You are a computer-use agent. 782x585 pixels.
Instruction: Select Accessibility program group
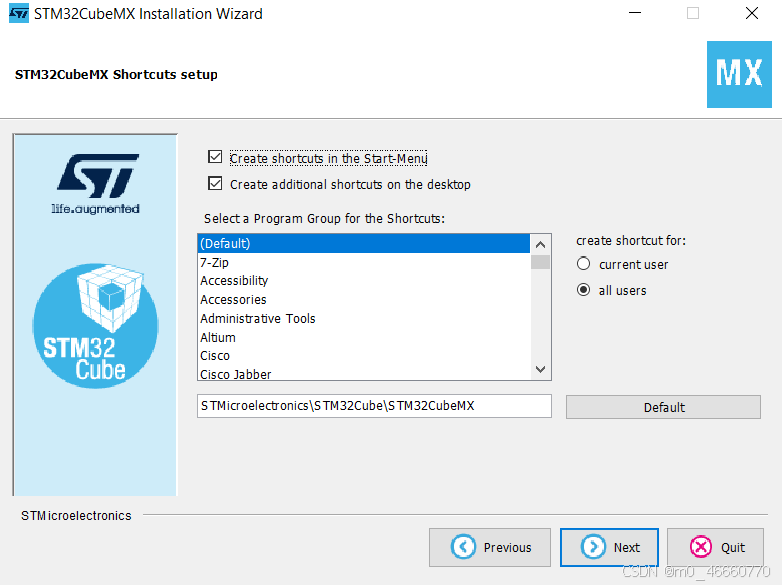[364, 281]
